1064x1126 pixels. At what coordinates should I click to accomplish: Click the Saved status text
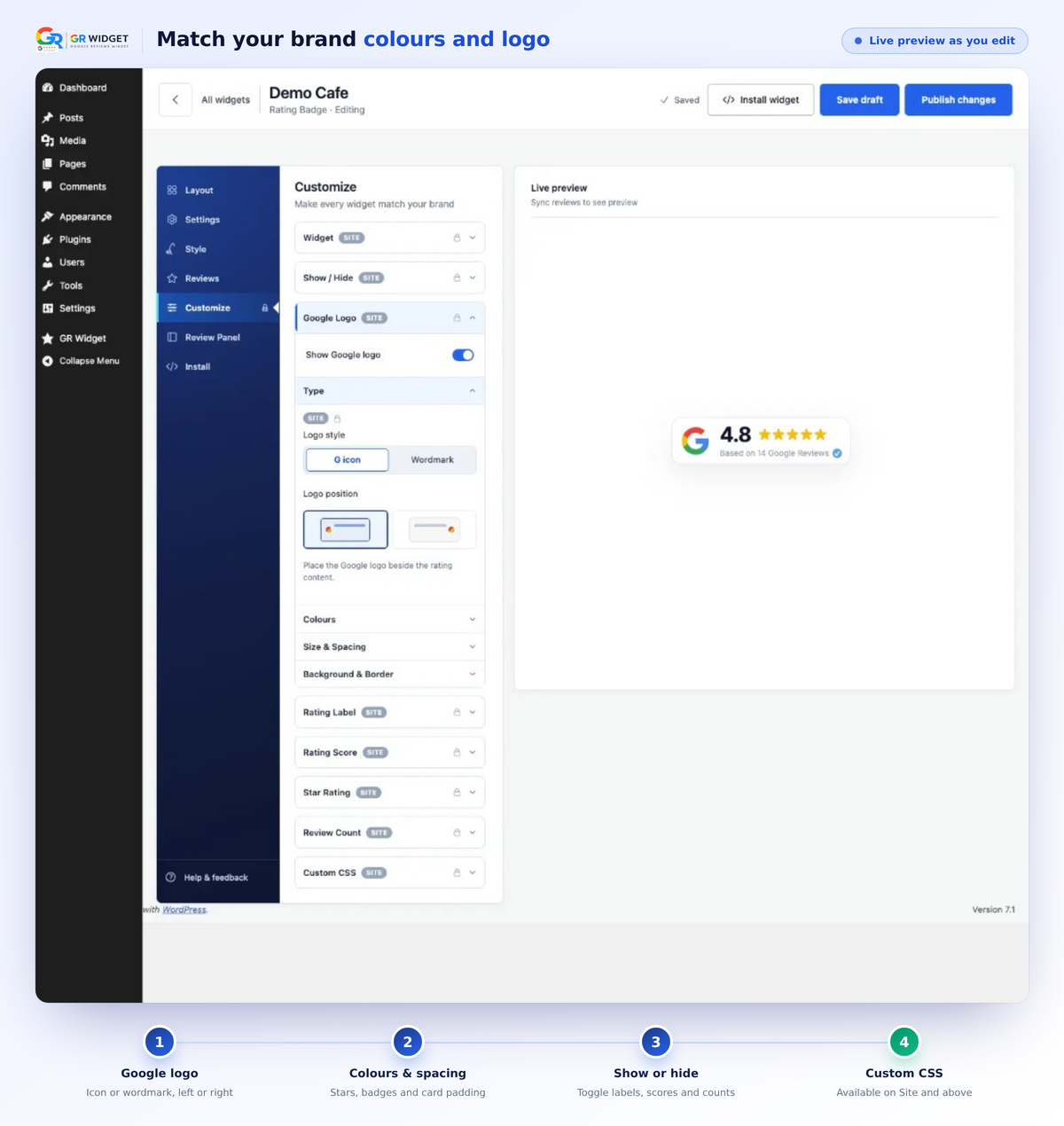pos(686,100)
